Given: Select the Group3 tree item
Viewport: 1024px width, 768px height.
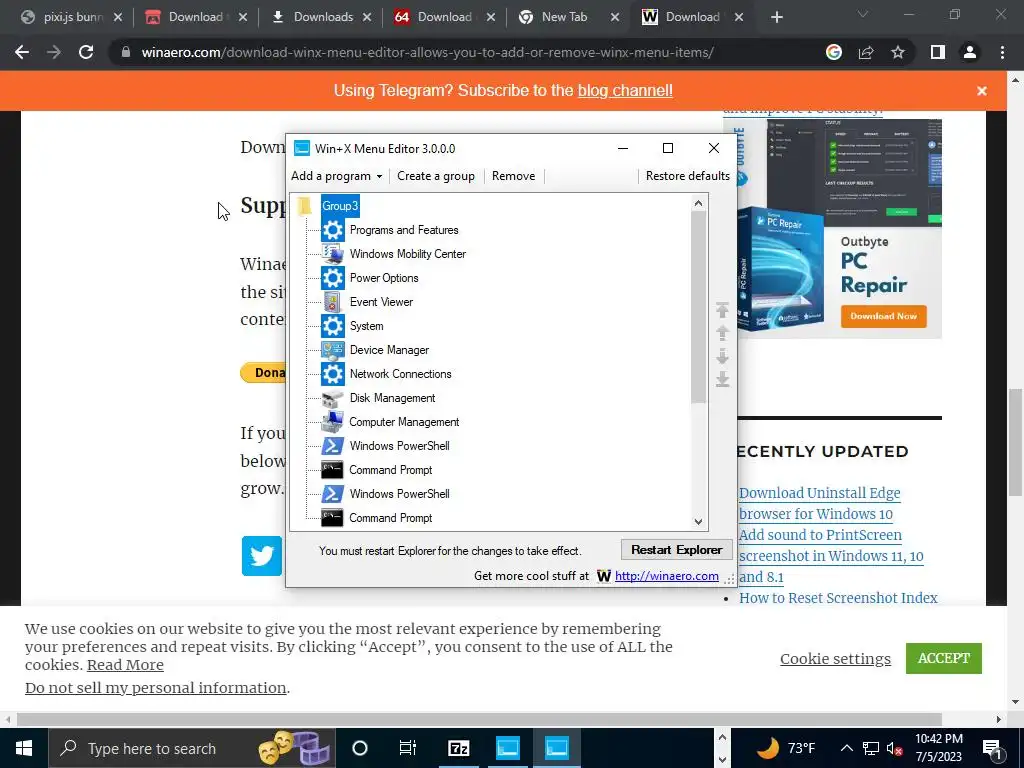Looking at the screenshot, I should coord(340,206).
